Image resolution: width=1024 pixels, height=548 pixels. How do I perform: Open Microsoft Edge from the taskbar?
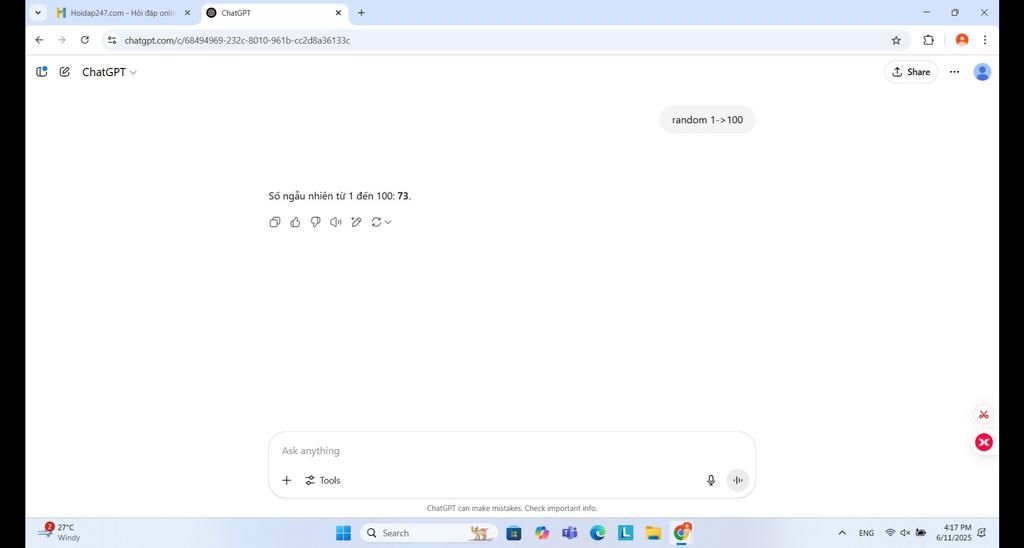point(598,533)
